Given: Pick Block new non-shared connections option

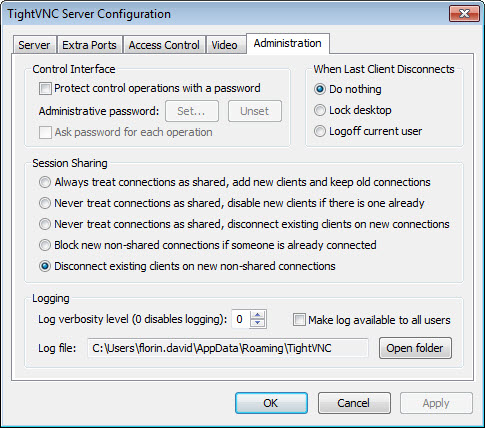Looking at the screenshot, I should coord(45,245).
